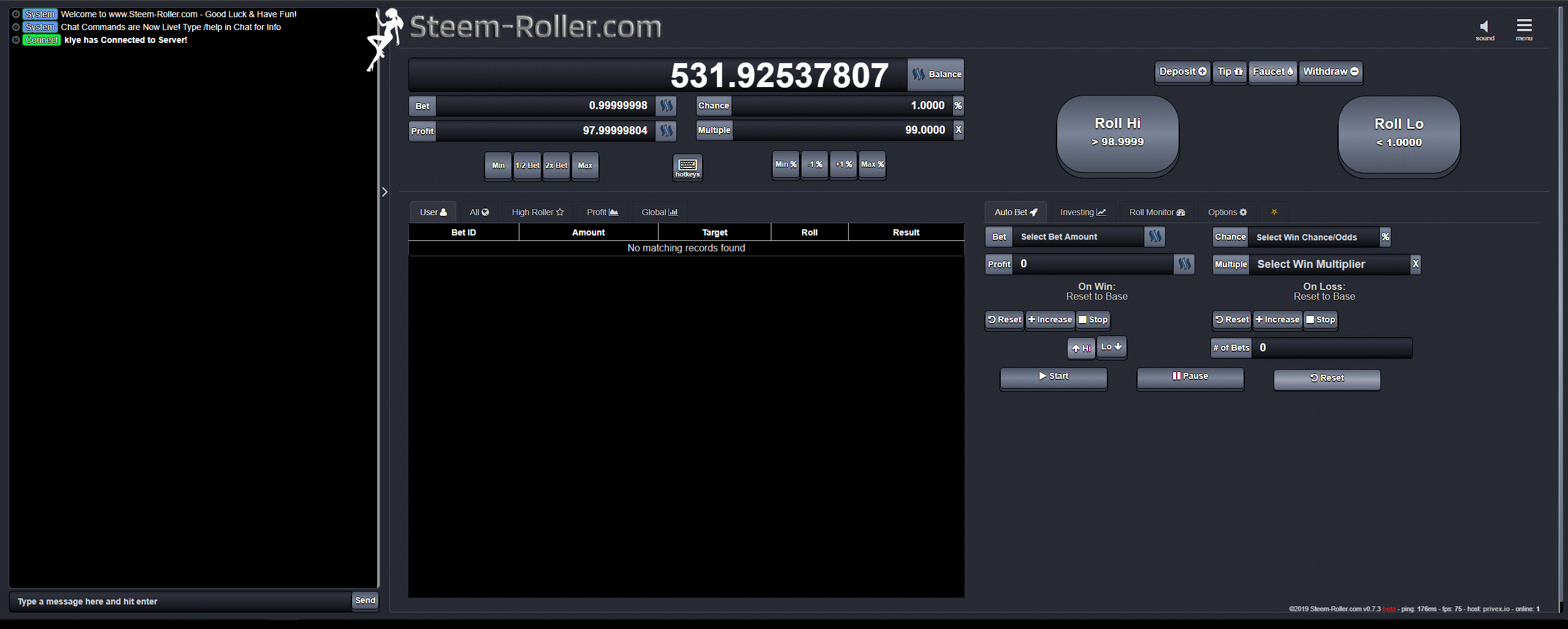The height and width of the screenshot is (629, 1568).
Task: Open the Roll Monitor tab
Action: pos(1157,212)
